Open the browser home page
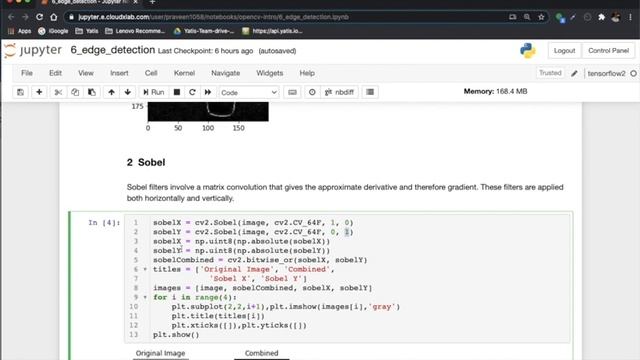This screenshot has width=640, height=360. coord(53,17)
